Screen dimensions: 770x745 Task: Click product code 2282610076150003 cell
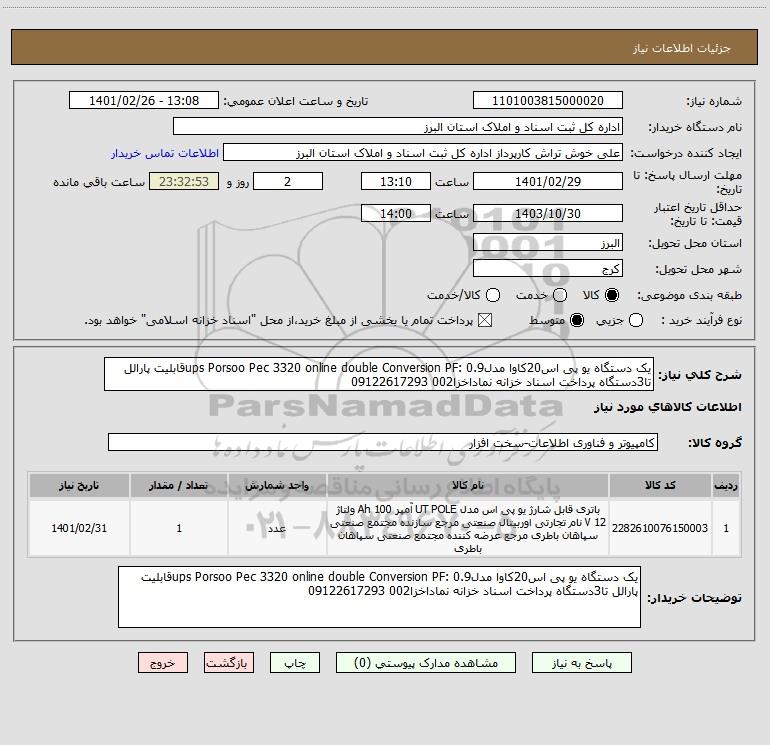coord(660,528)
